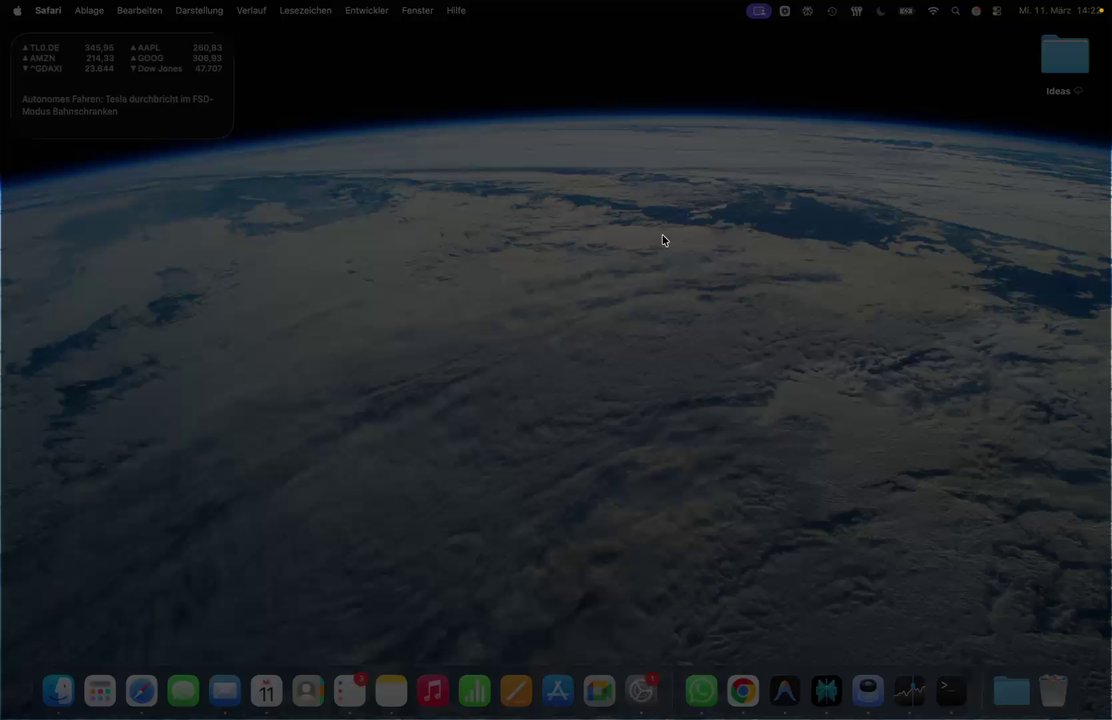The height and width of the screenshot is (720, 1112).
Task: Select the AMZN stock row
Action: (x=67, y=58)
